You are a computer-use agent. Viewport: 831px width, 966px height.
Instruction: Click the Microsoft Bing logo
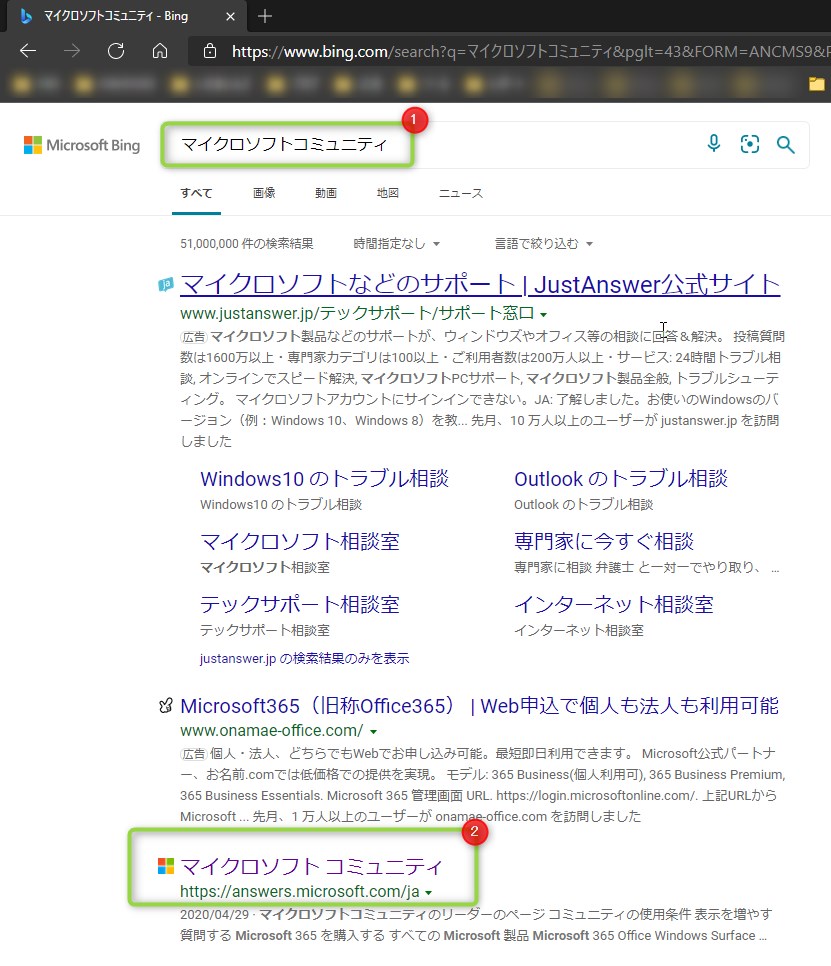pos(82,145)
